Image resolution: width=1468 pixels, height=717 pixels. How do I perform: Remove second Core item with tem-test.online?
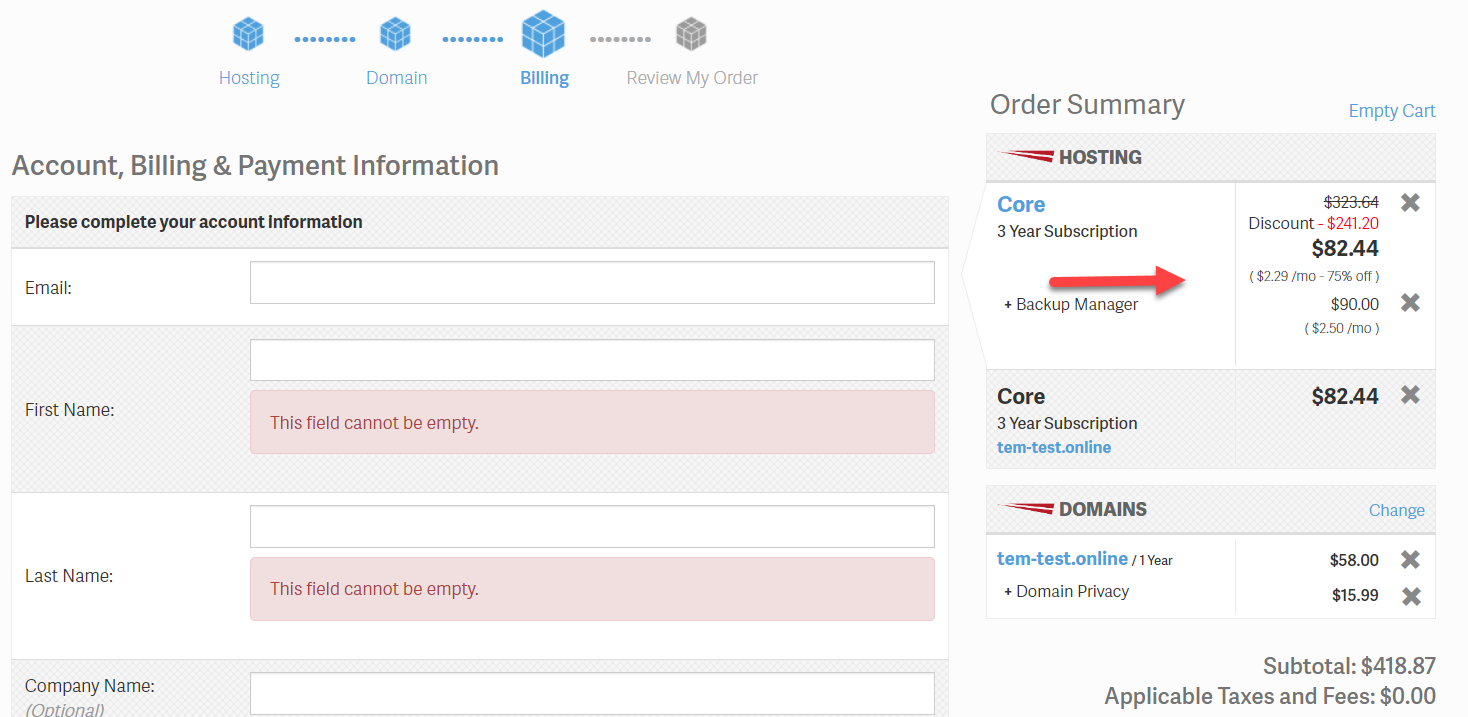1410,395
